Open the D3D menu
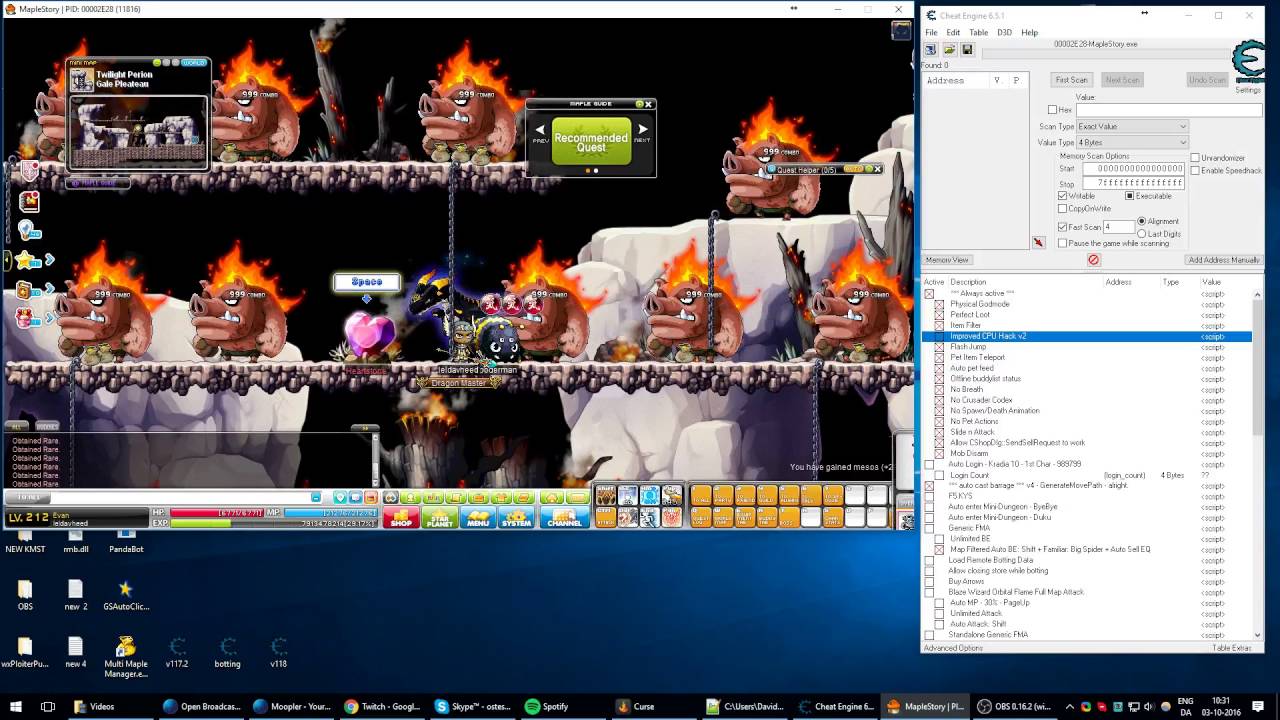The height and width of the screenshot is (720, 1280). coord(1004,33)
